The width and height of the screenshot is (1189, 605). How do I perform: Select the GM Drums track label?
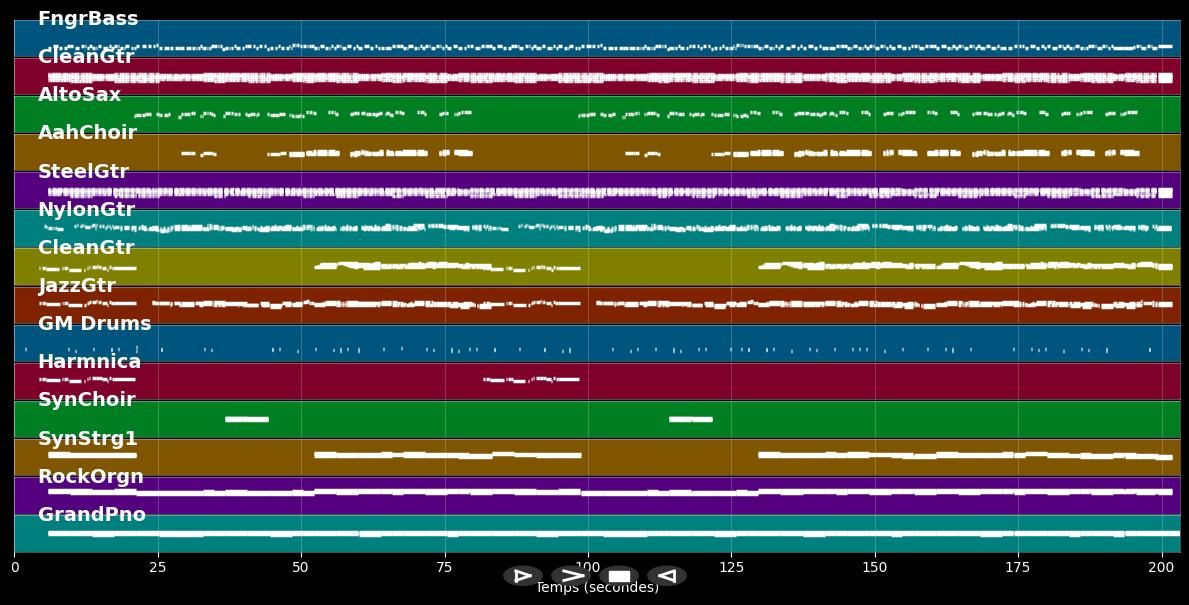tap(94, 324)
